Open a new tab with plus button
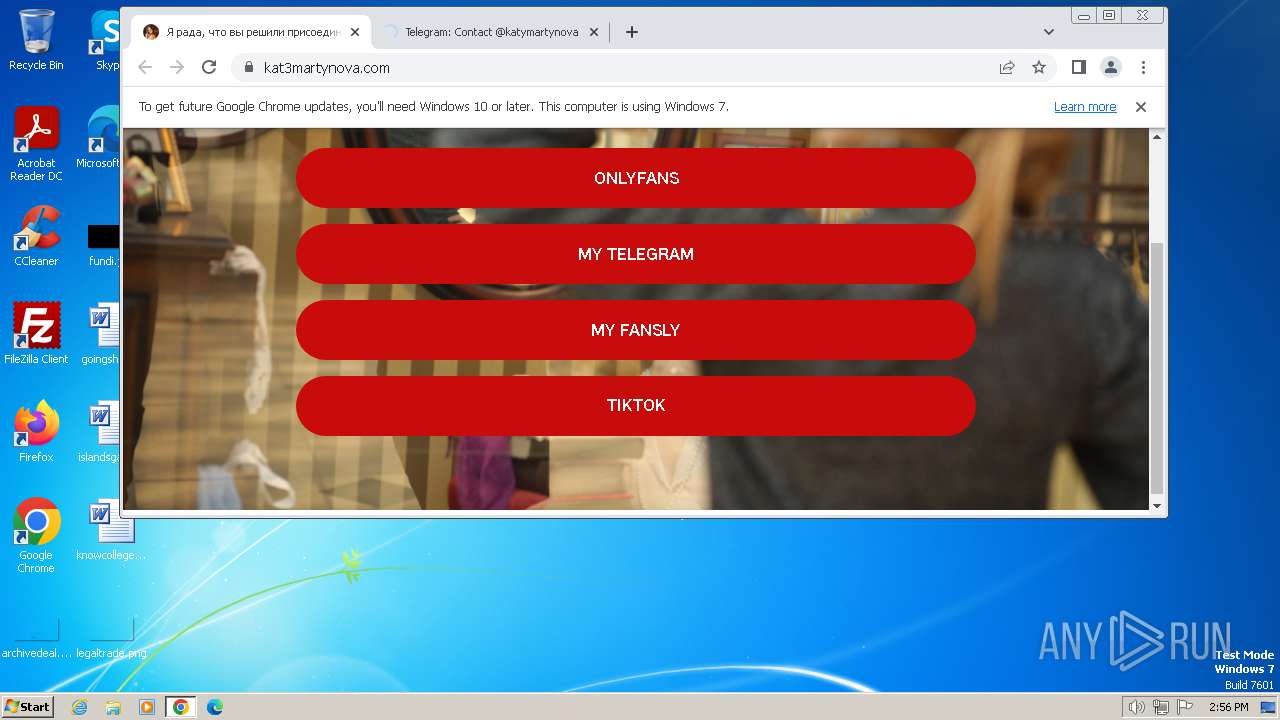 pos(632,32)
